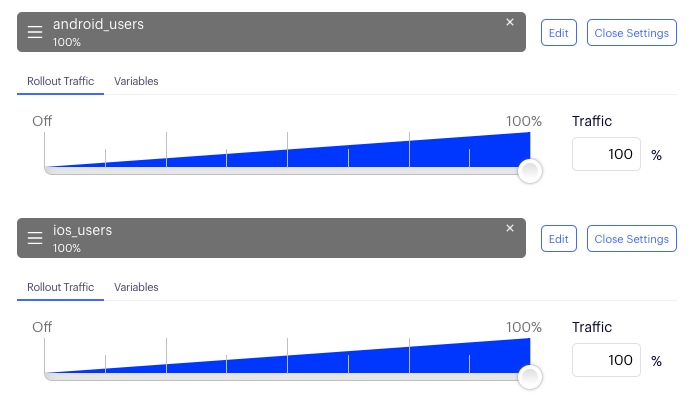Viewport: 693px width, 395px height.
Task: Click the ios_users drag handle icon
Action: click(x=35, y=238)
